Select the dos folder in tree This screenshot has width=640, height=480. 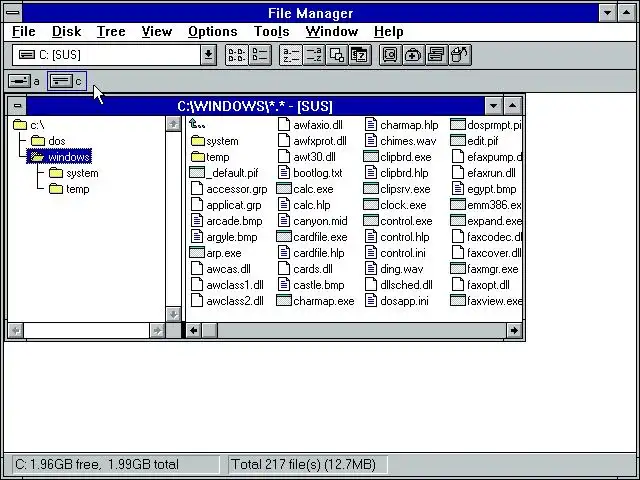click(48, 141)
